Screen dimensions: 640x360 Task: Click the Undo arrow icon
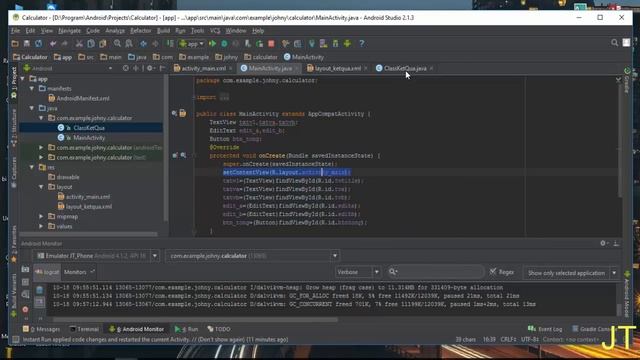pos(53,43)
